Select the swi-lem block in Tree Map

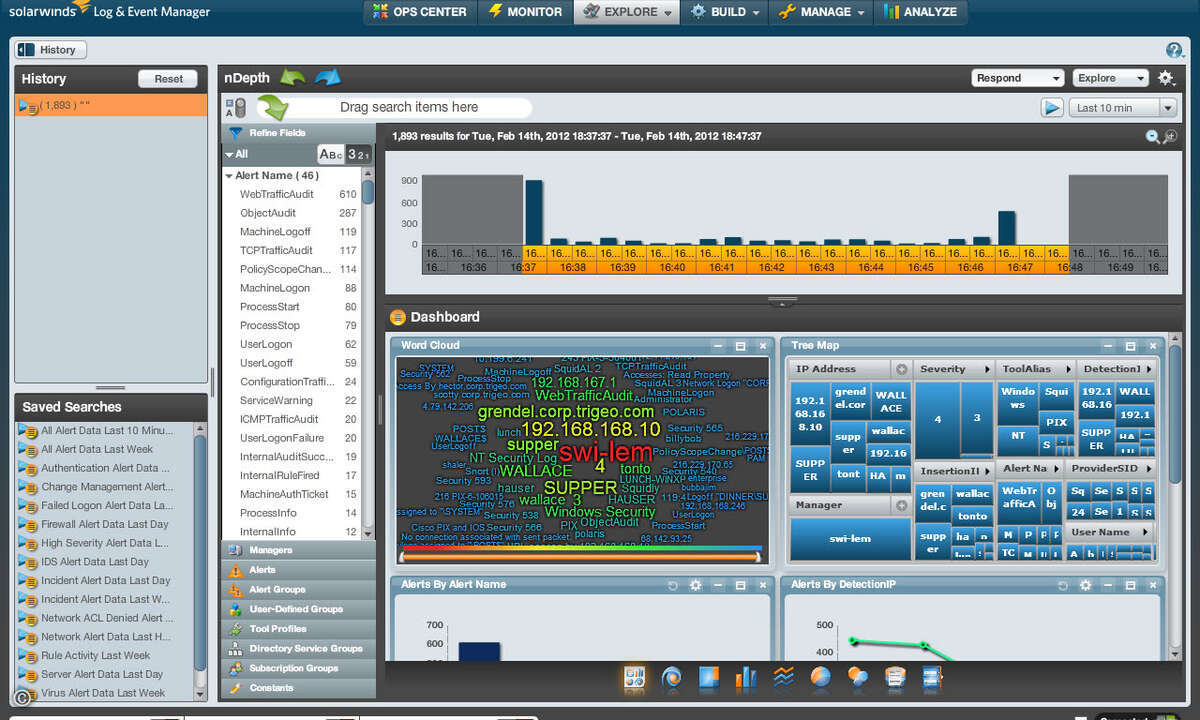(850, 538)
